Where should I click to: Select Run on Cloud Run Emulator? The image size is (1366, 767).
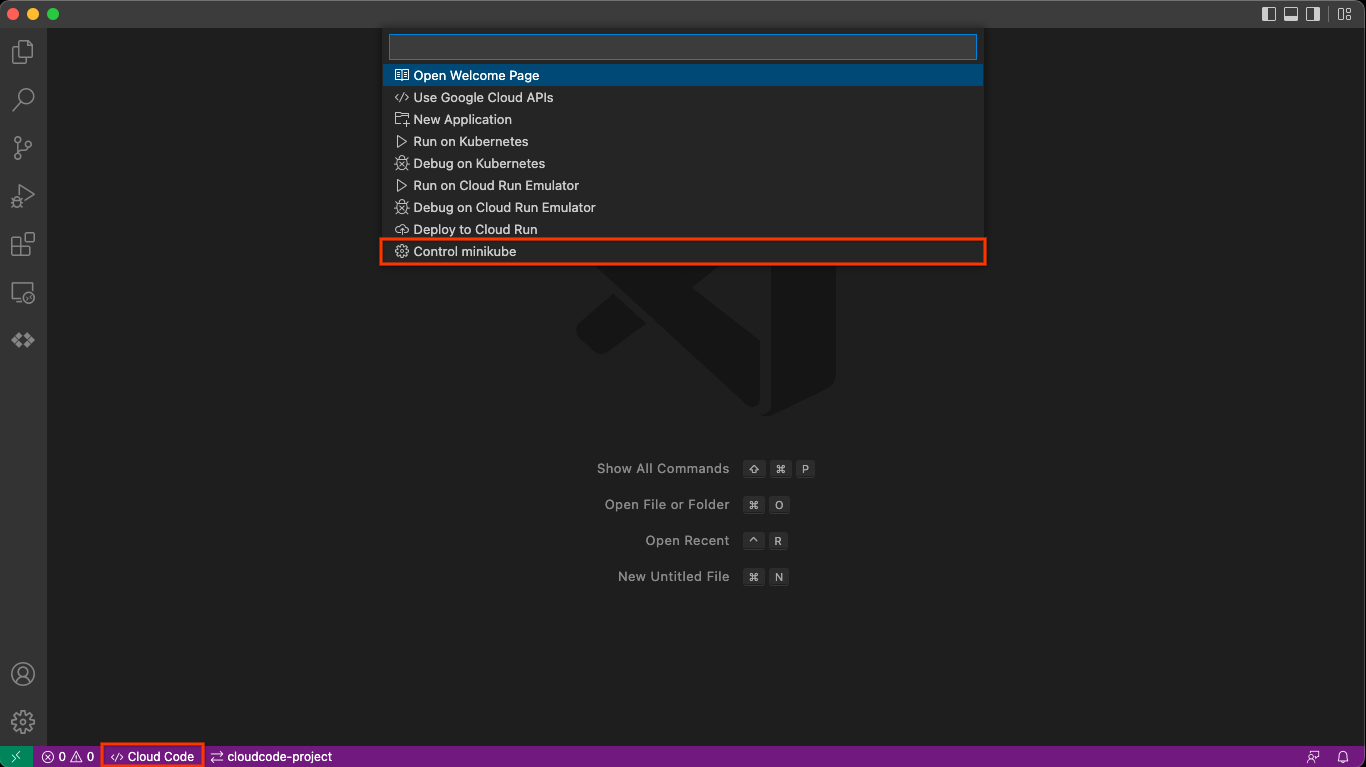pos(683,185)
